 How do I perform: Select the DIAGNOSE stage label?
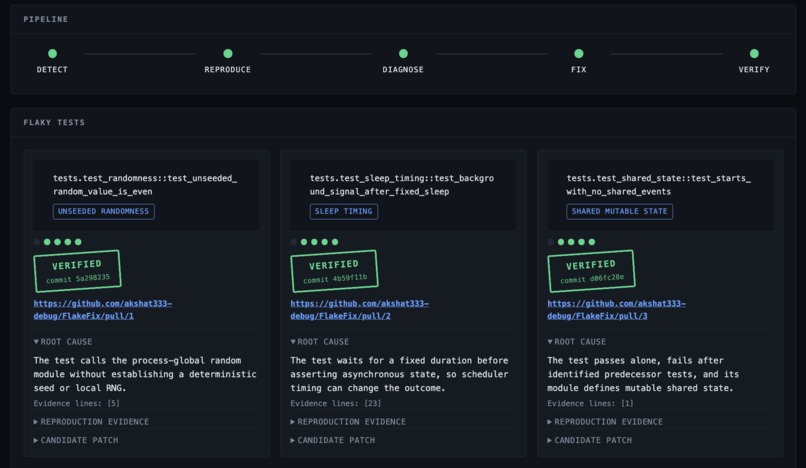pyautogui.click(x=403, y=69)
